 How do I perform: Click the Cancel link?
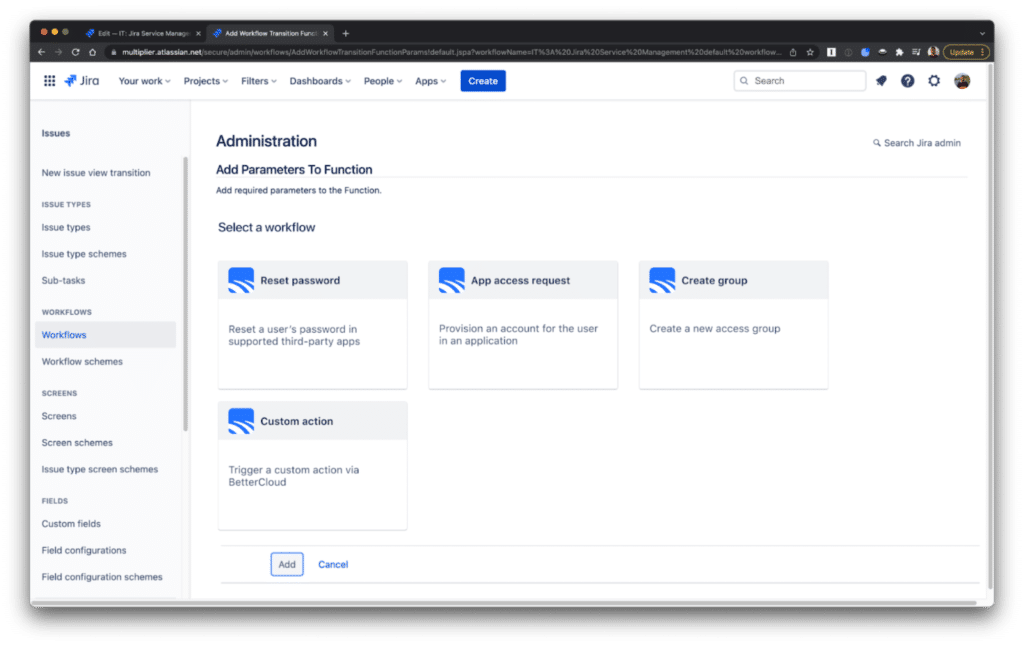pyautogui.click(x=333, y=565)
